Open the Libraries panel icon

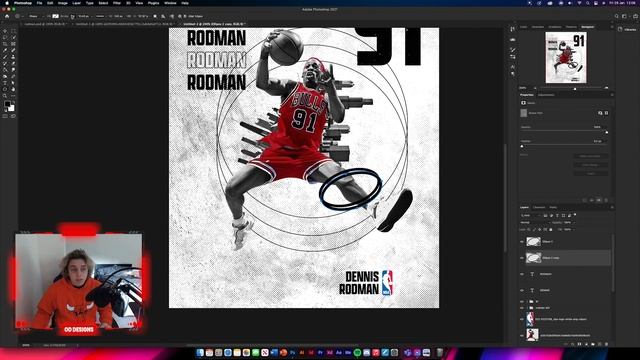(x=620, y=29)
